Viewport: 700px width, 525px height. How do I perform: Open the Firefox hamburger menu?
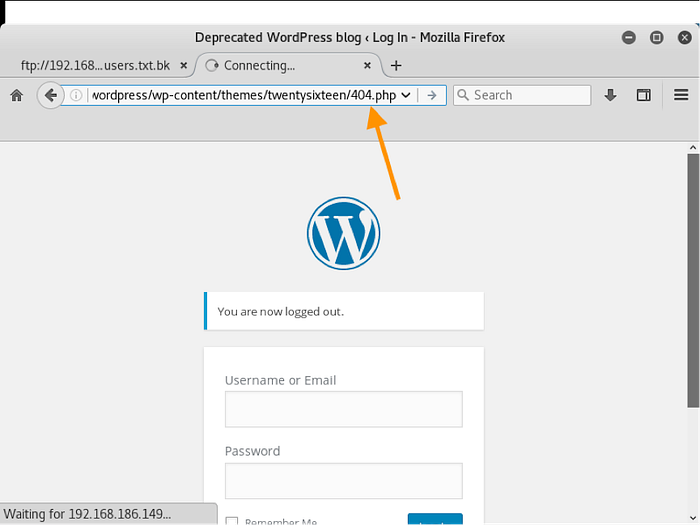tap(681, 95)
